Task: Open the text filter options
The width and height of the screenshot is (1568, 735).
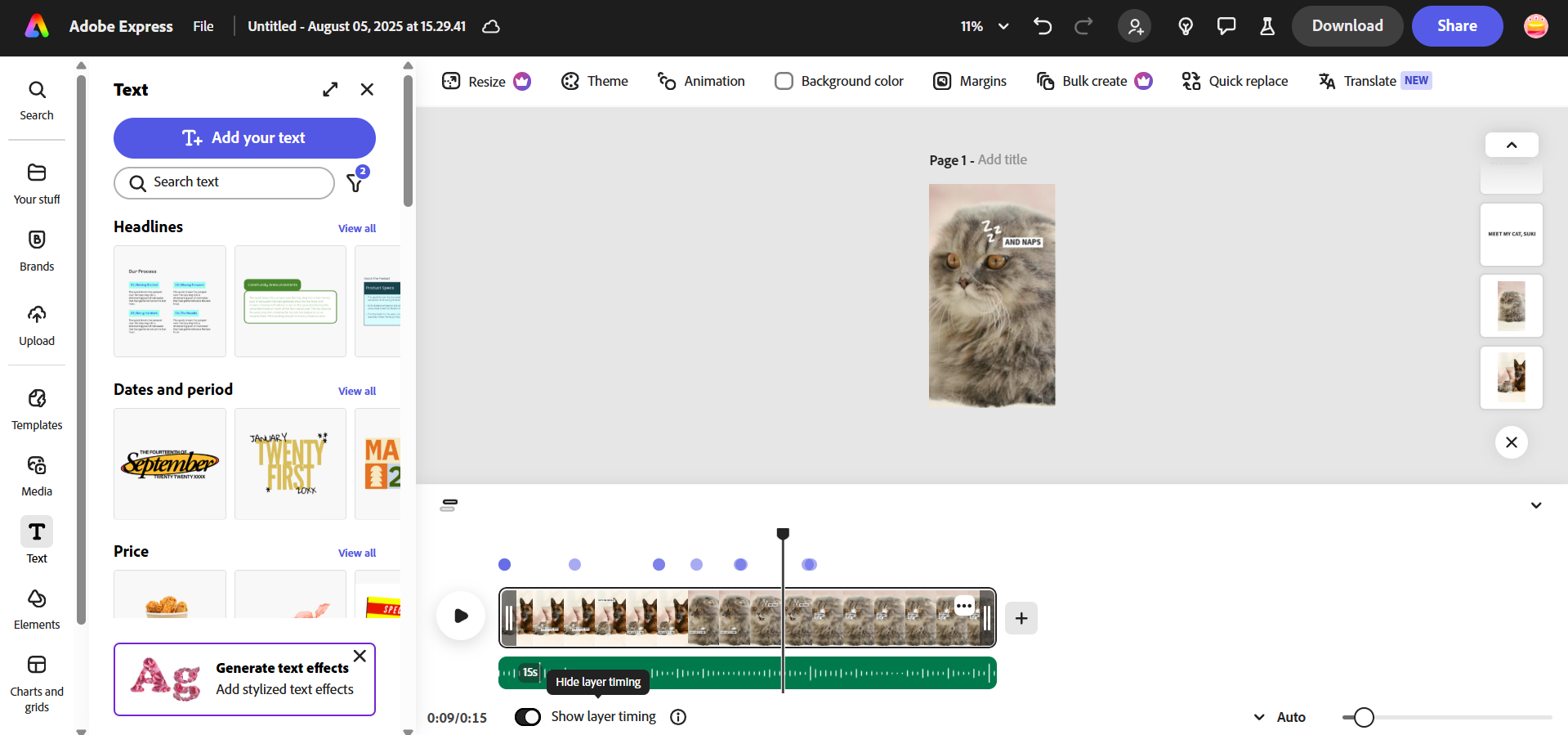Action: tap(355, 182)
